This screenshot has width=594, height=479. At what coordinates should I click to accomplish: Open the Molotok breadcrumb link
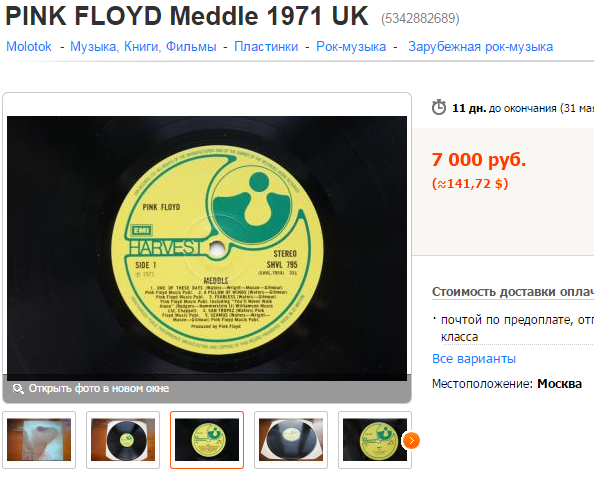(x=29, y=47)
